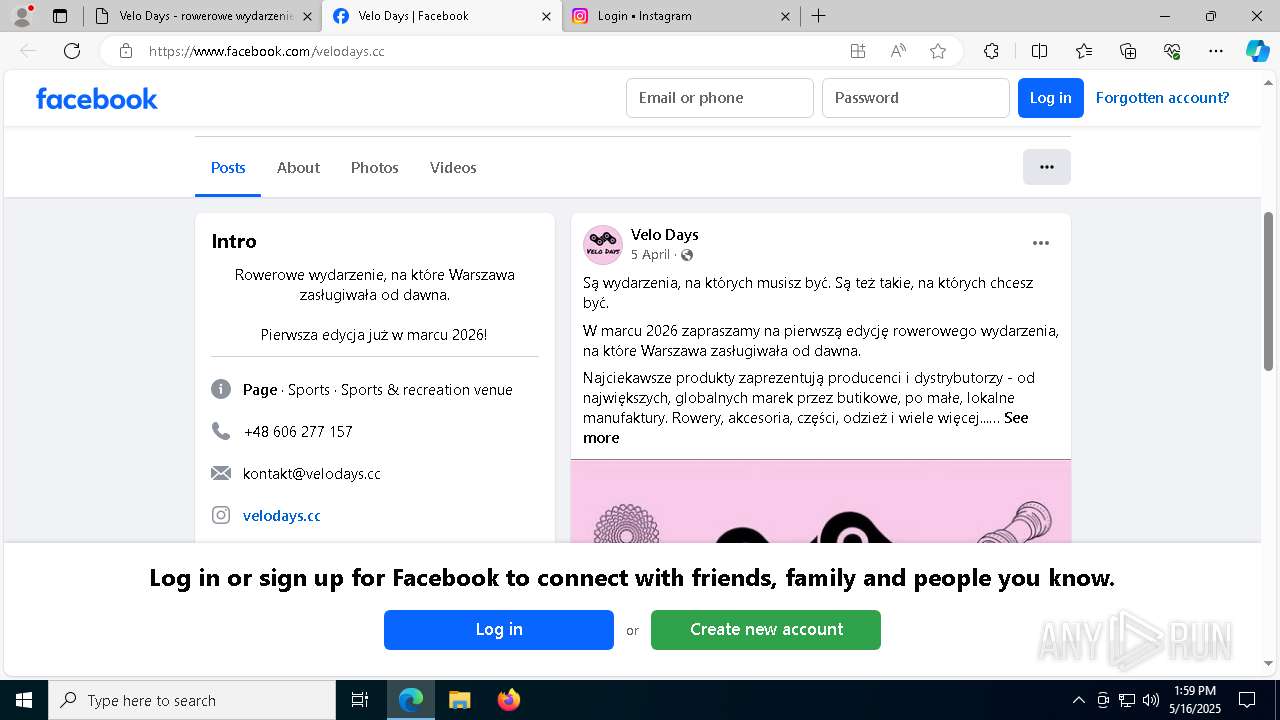The height and width of the screenshot is (720, 1280).
Task: Enable split screen icon
Action: point(1039,51)
